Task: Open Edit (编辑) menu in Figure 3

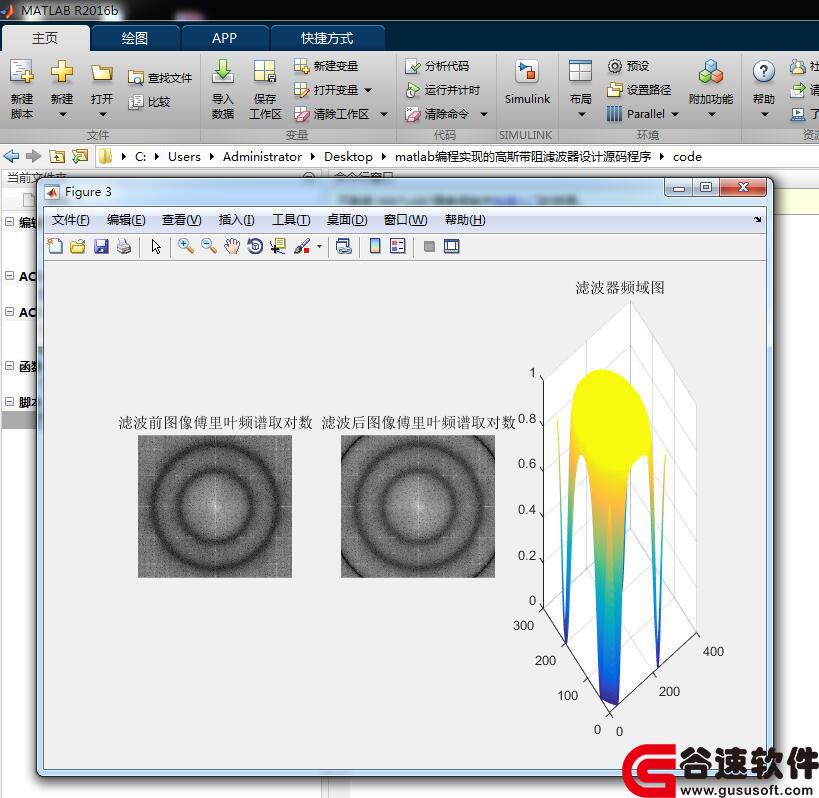Action: pyautogui.click(x=126, y=220)
